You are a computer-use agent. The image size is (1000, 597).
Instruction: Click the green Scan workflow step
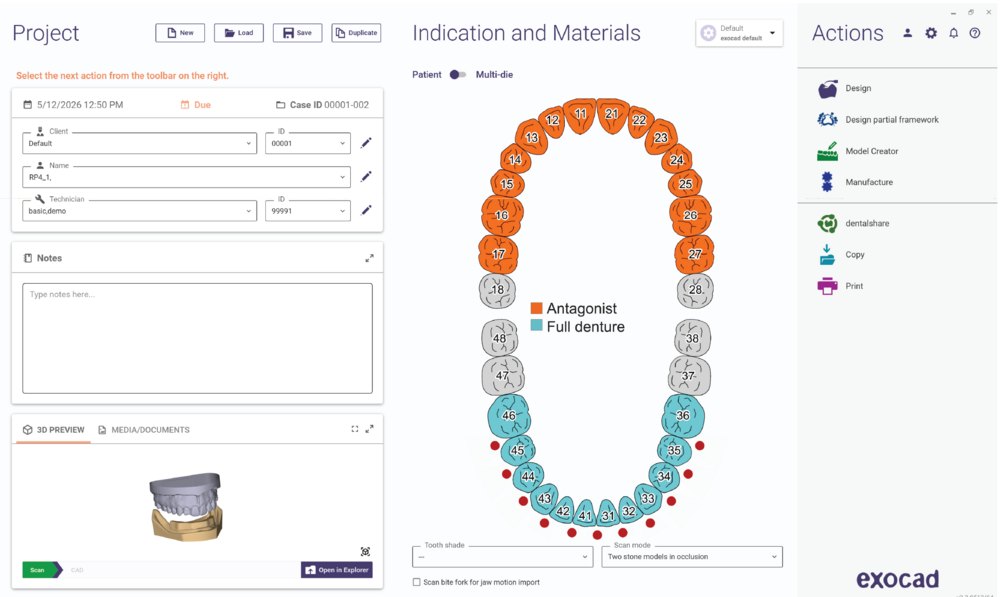click(41, 570)
